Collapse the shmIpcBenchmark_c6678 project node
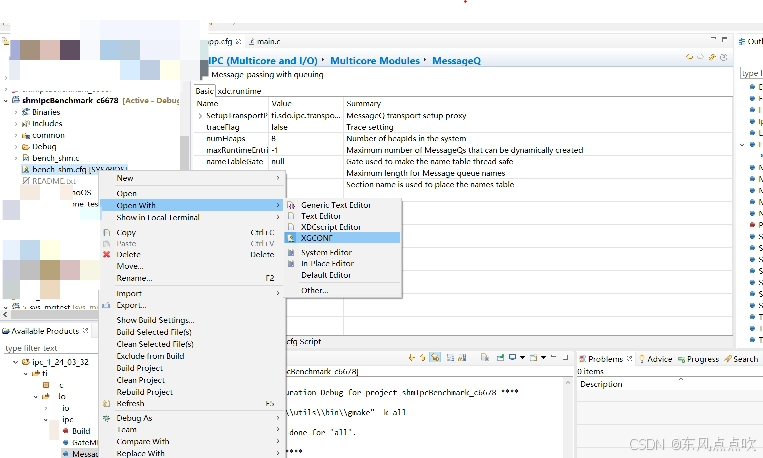Screen dimensions: 763x458 tap(5, 101)
